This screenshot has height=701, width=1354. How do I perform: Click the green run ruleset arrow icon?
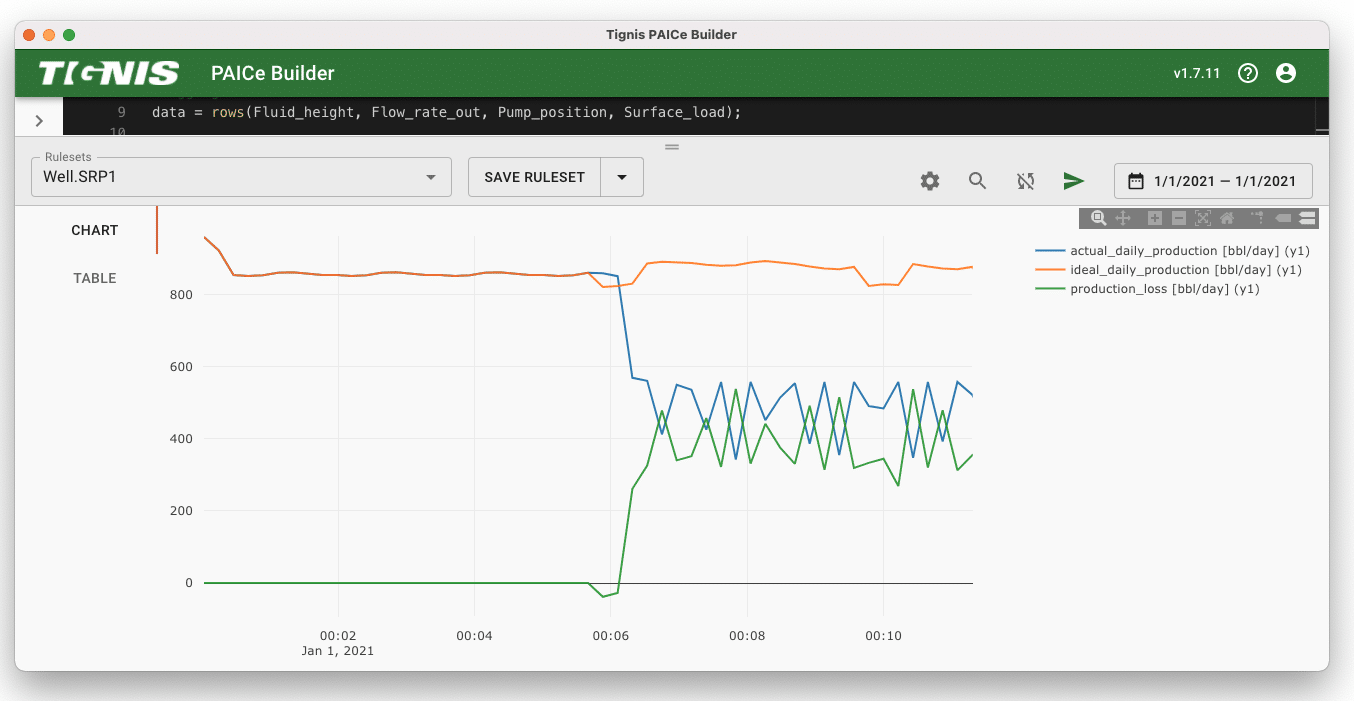(1073, 181)
